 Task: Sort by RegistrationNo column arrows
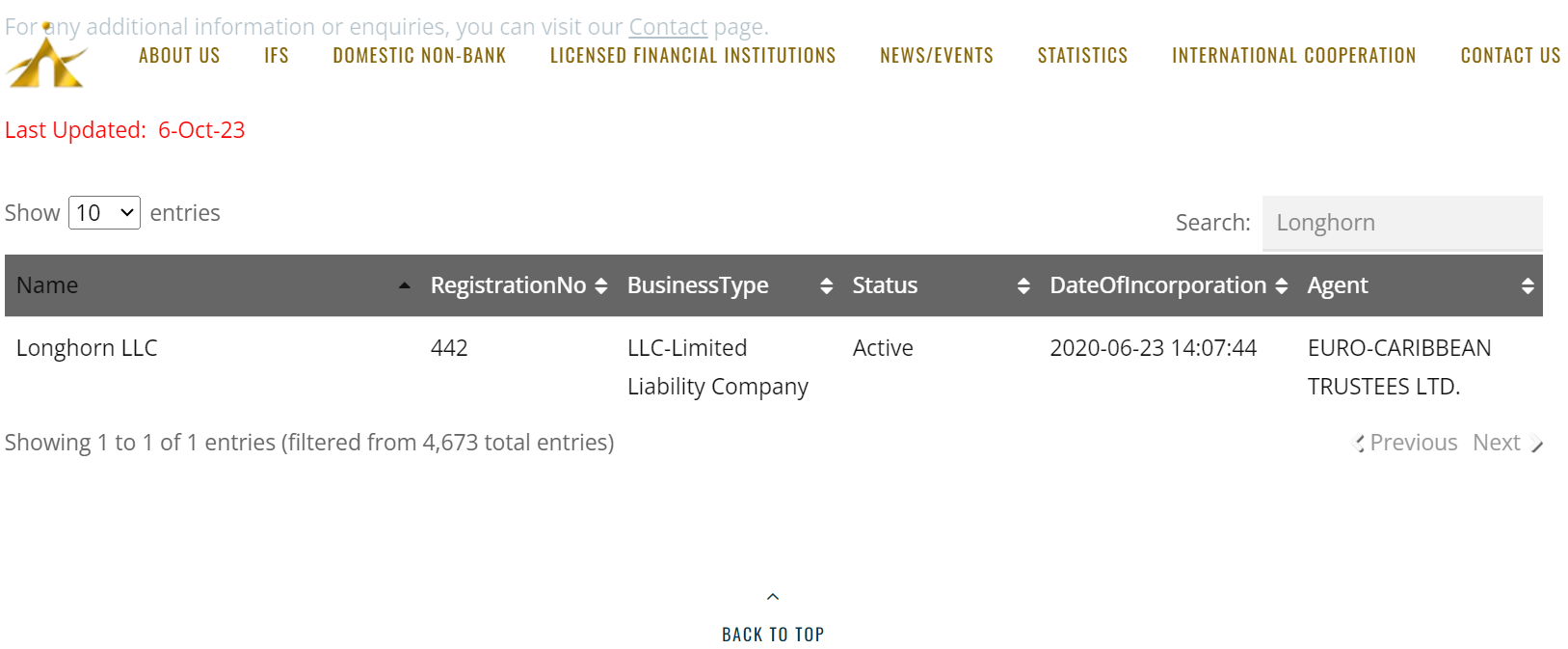[601, 285]
